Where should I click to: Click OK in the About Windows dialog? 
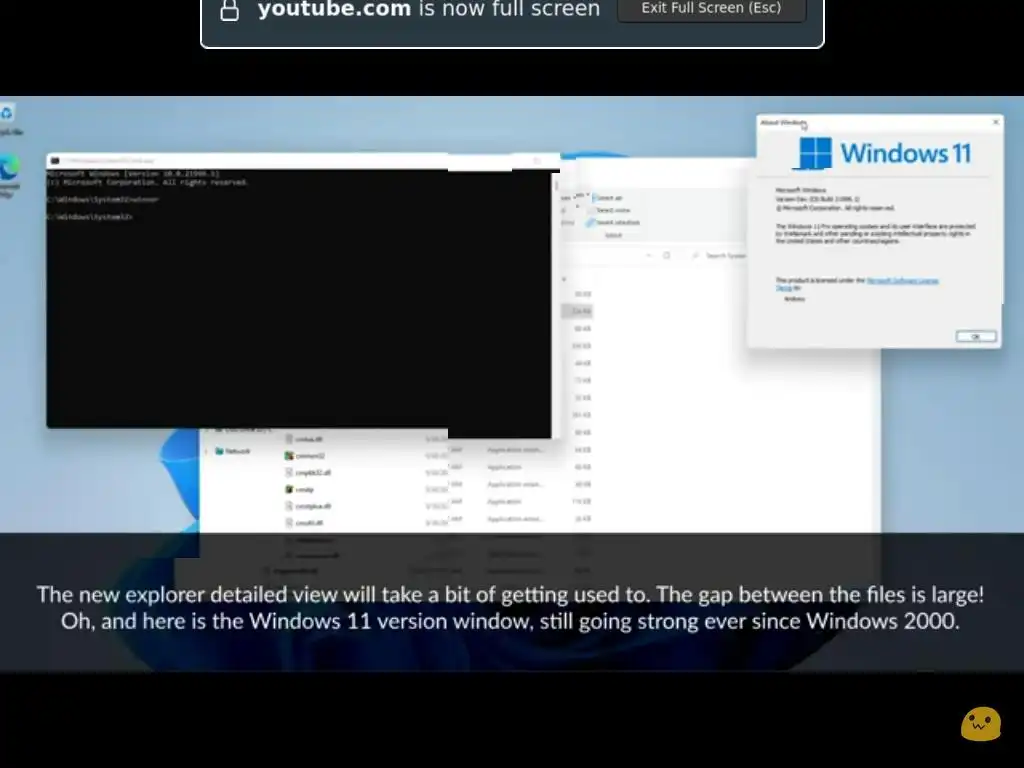point(976,336)
